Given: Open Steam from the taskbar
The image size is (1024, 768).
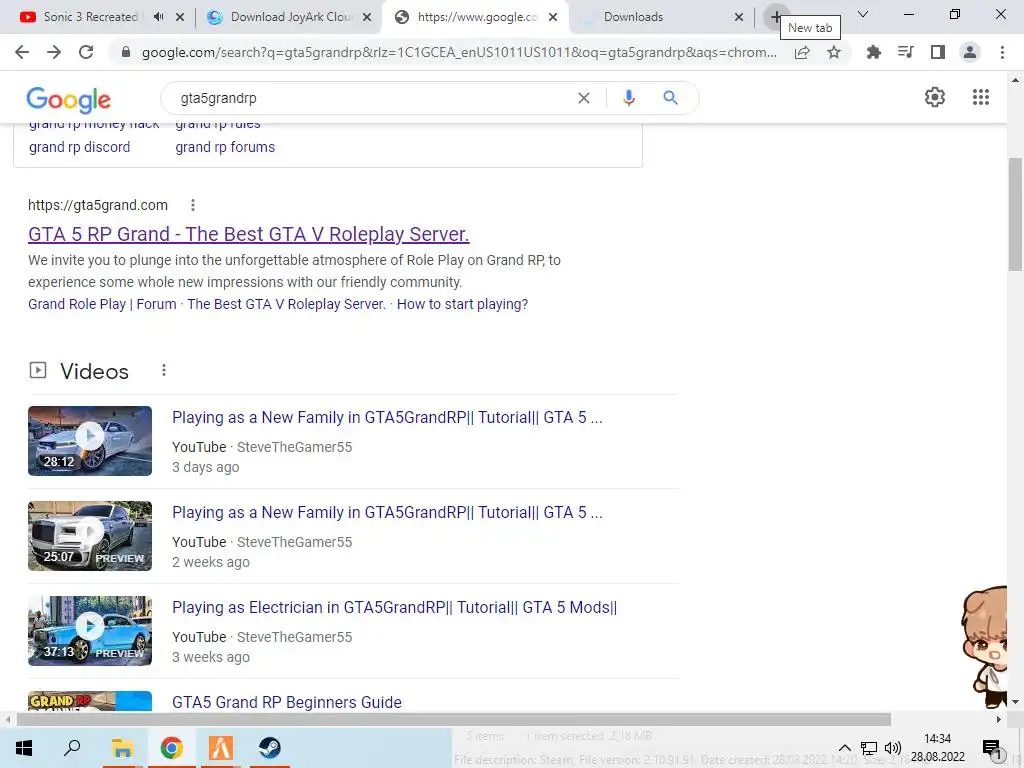Looking at the screenshot, I should 269,748.
